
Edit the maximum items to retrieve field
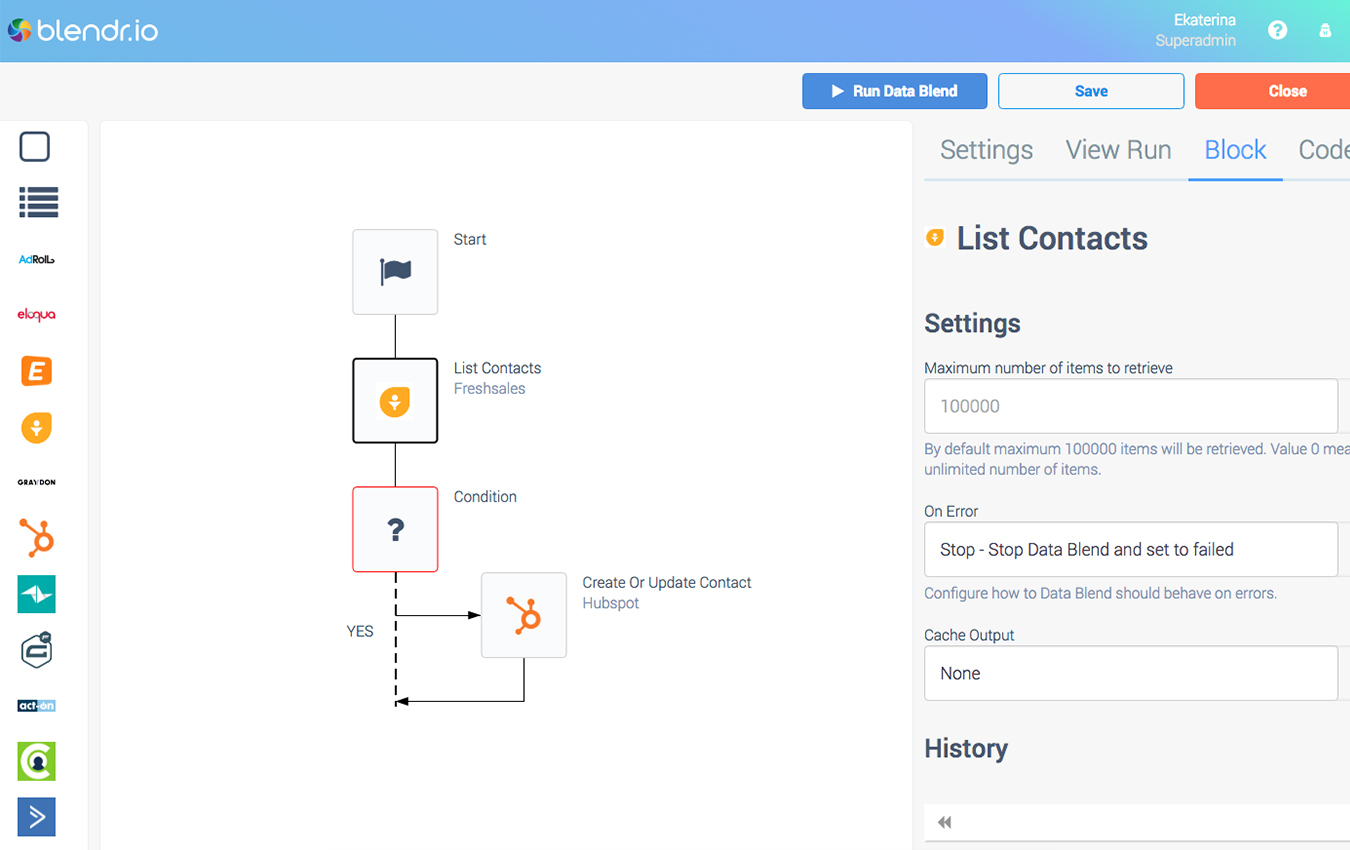click(1131, 406)
